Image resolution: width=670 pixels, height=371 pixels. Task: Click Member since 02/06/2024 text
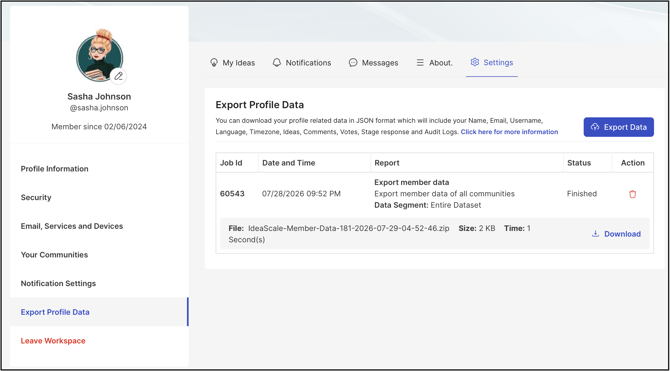coord(99,127)
